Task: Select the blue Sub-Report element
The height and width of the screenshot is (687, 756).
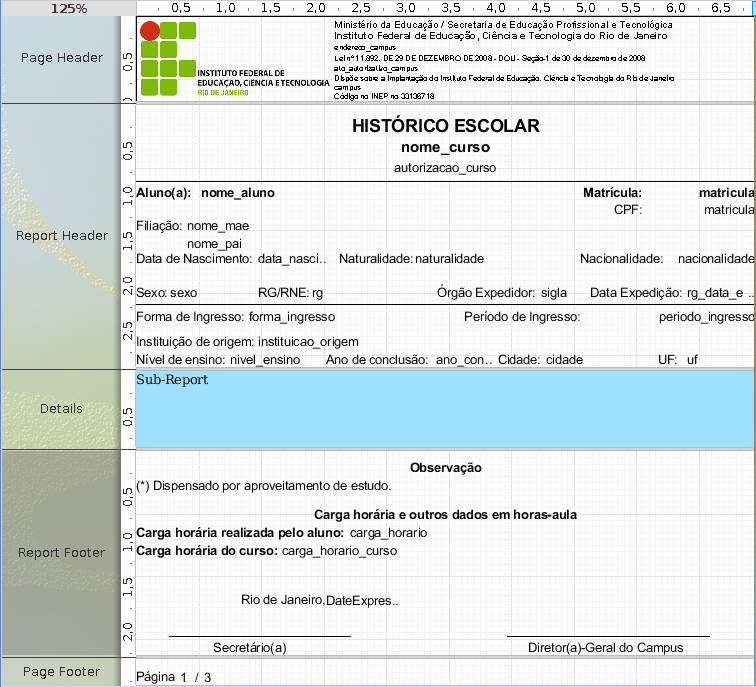Action: (x=445, y=409)
